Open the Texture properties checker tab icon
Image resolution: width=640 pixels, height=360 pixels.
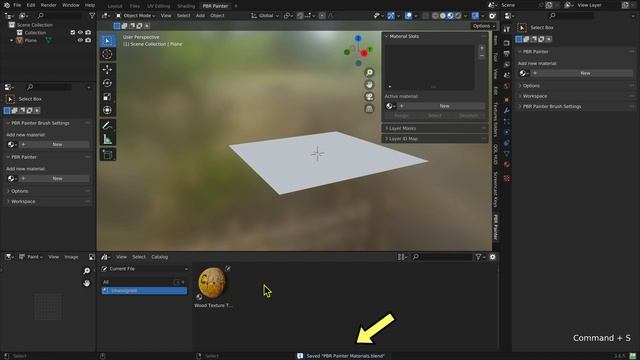point(507,178)
